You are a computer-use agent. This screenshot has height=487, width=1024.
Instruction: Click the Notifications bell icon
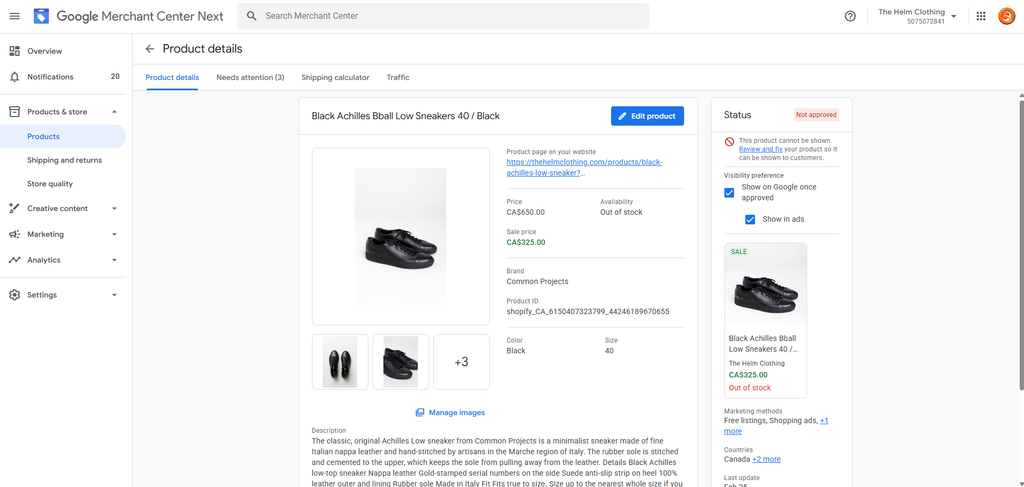coord(14,77)
